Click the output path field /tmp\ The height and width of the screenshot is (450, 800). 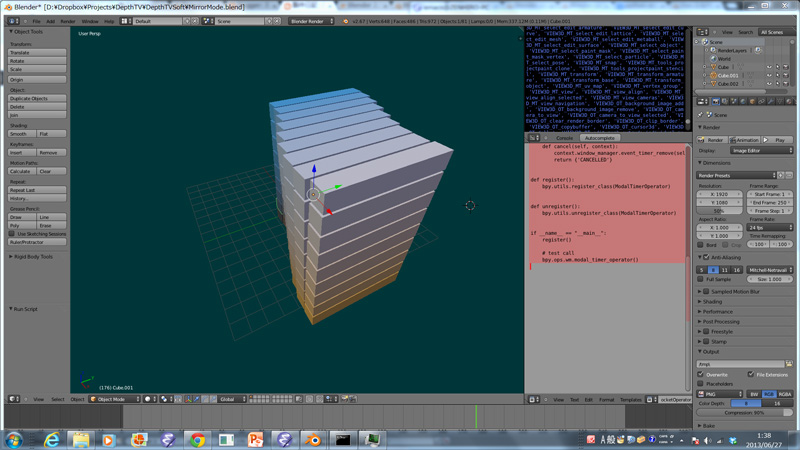740,364
